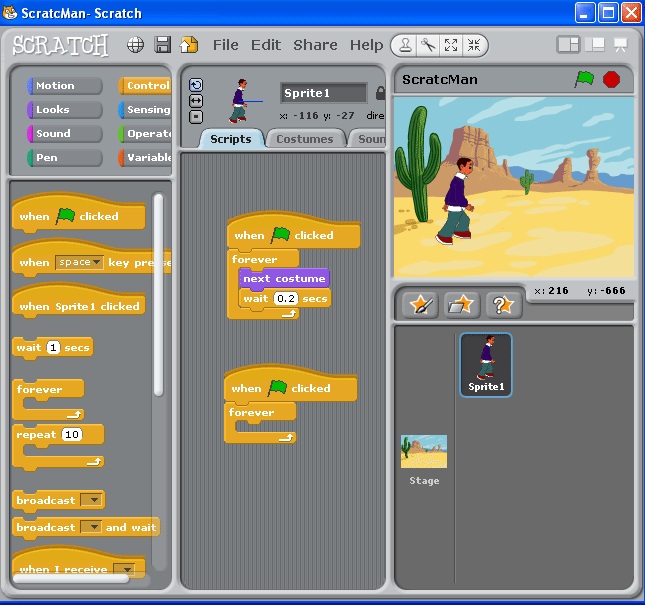Click the green flag above the stage
The image size is (645, 610).
click(x=584, y=79)
